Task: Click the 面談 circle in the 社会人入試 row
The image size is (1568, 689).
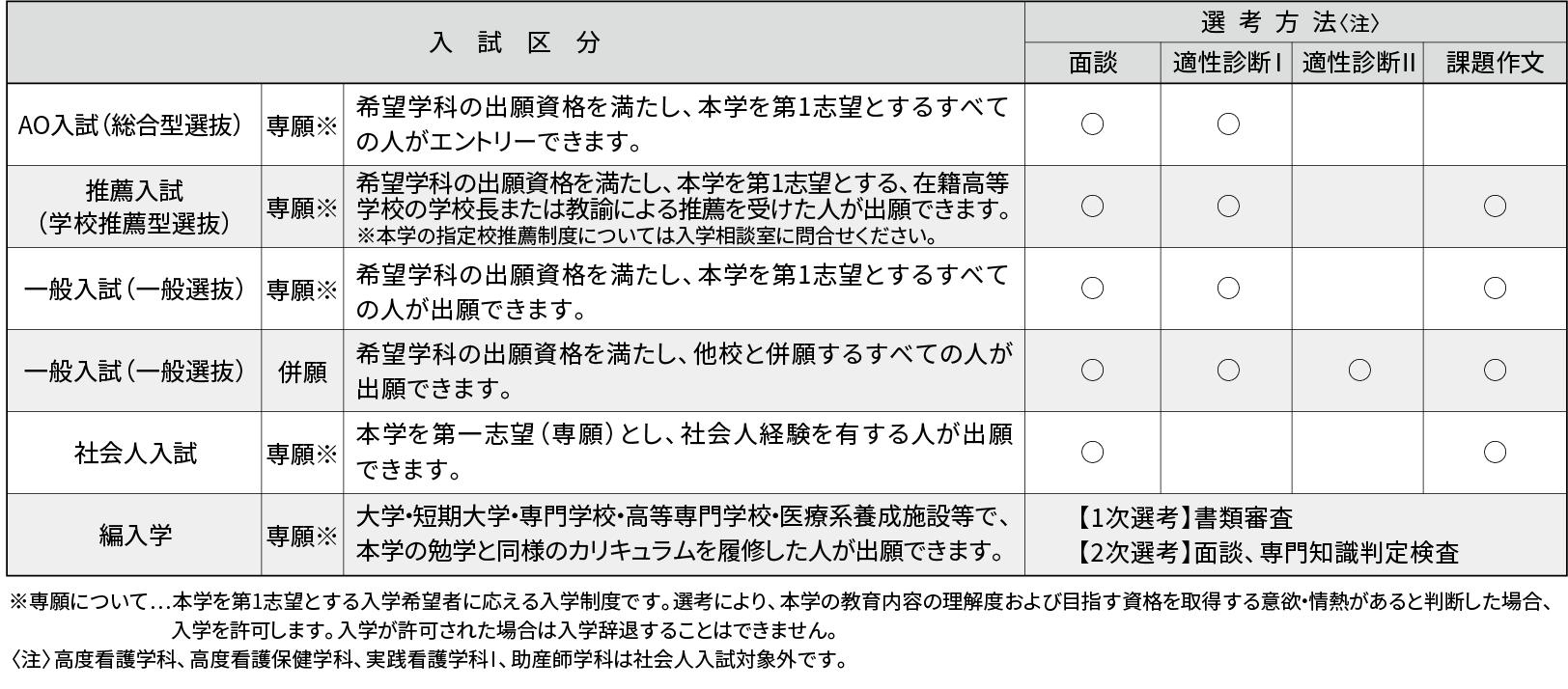Action: tap(1092, 452)
